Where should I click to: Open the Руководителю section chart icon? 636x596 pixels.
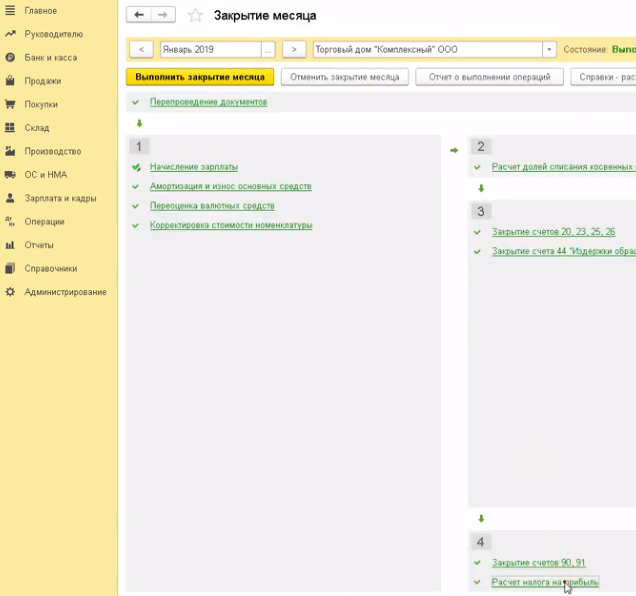pyautogui.click(x=10, y=34)
